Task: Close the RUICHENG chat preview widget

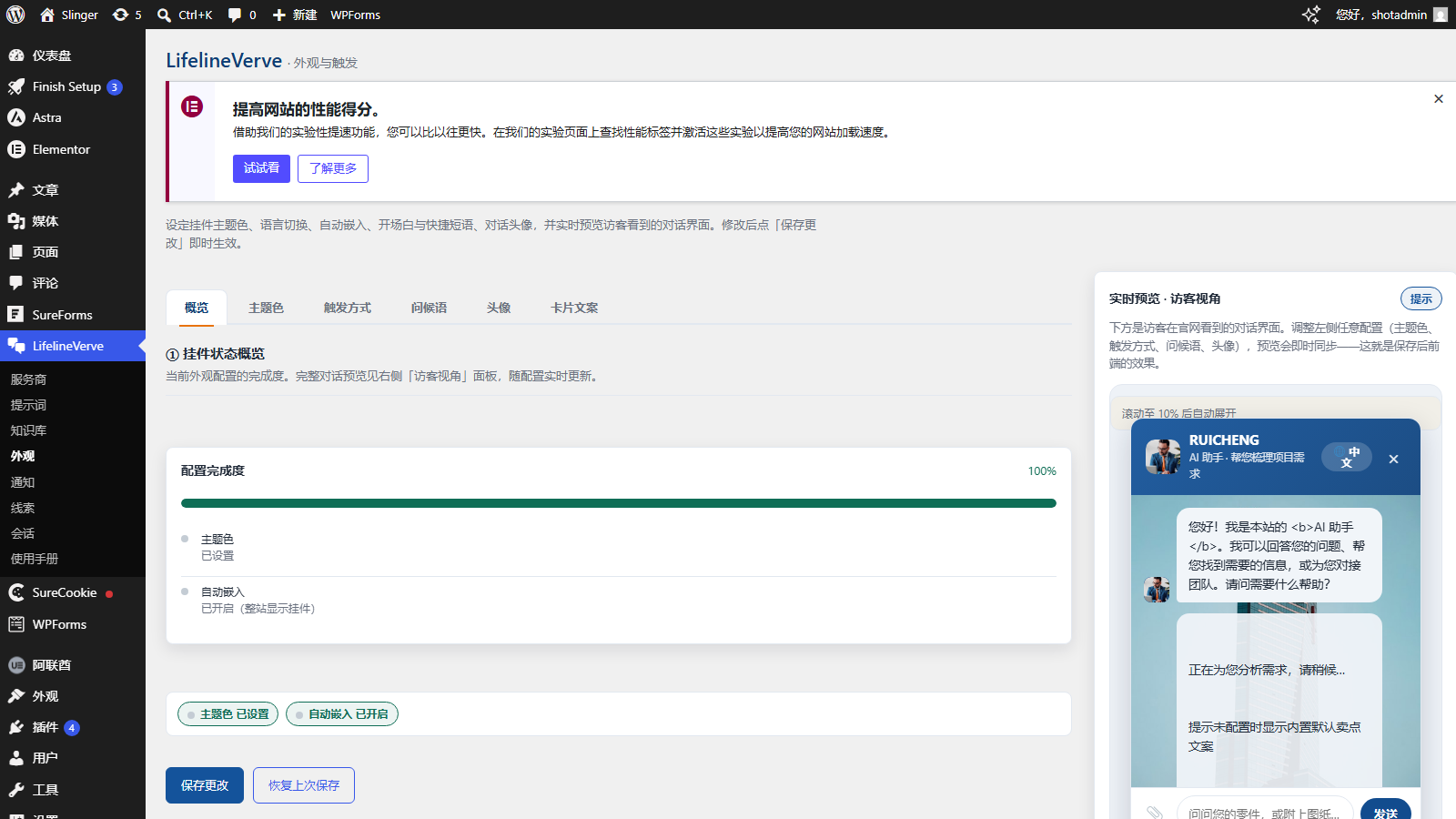Action: point(1393,459)
